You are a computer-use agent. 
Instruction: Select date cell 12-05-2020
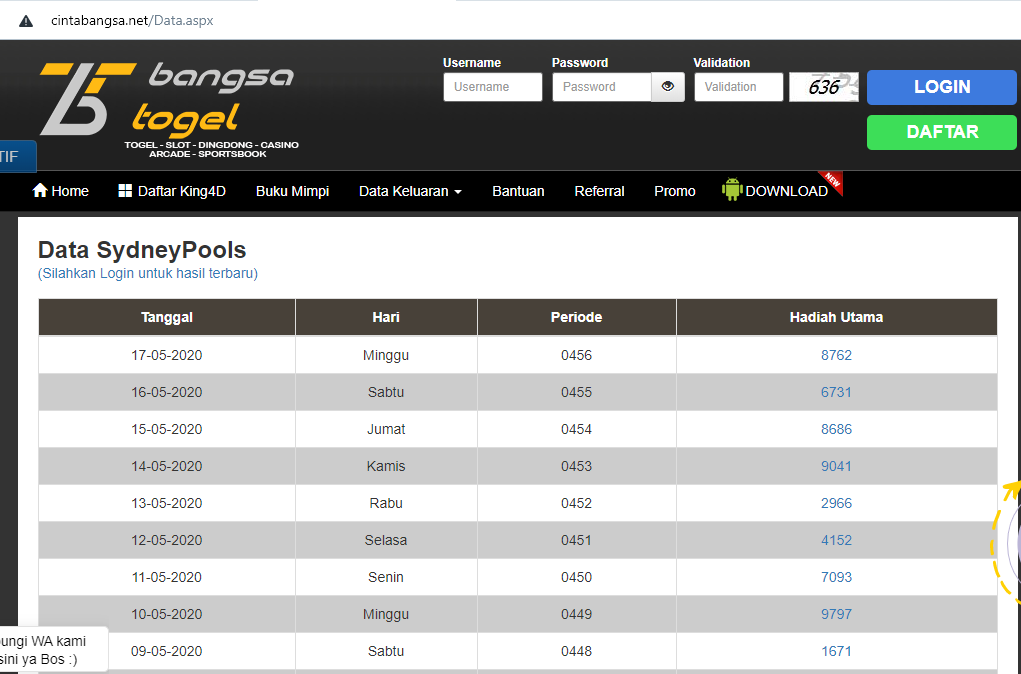point(167,540)
